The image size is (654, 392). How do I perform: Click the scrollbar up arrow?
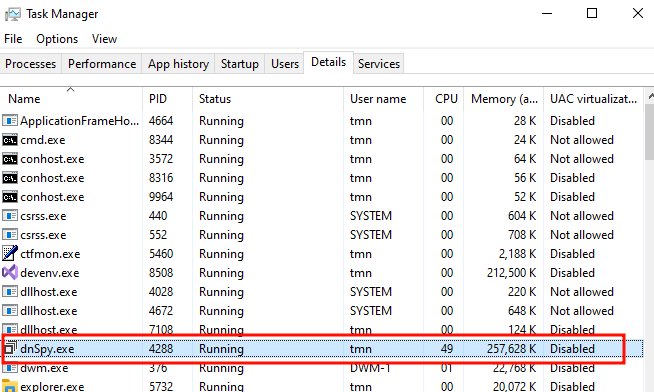click(650, 97)
